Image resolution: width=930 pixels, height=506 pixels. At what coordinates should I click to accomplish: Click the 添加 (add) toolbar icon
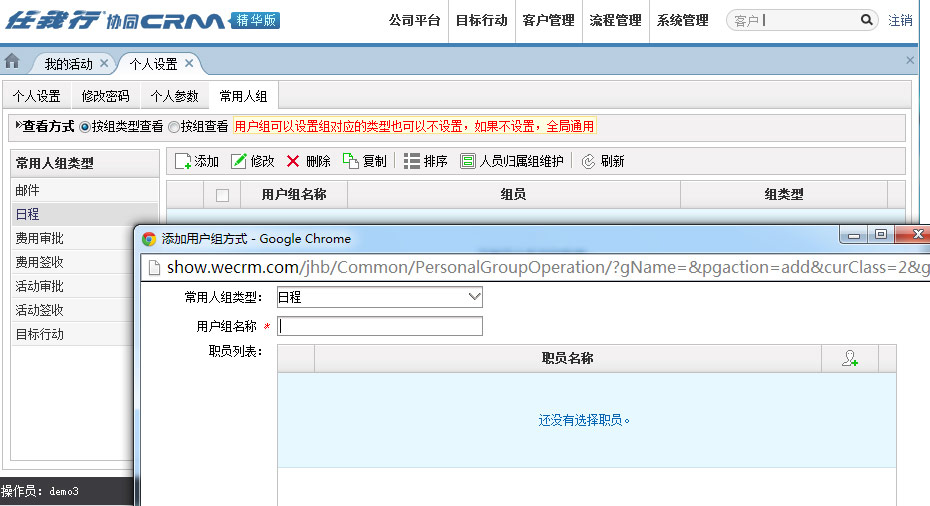tap(183, 162)
